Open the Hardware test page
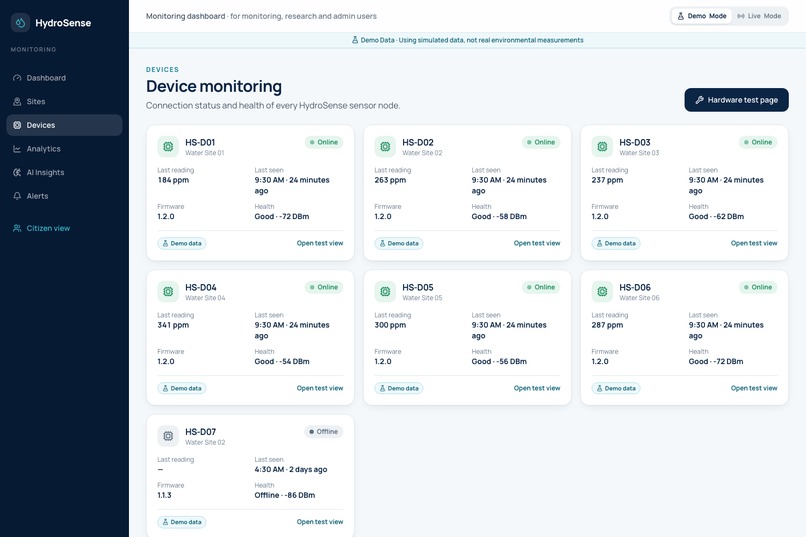 tap(736, 100)
